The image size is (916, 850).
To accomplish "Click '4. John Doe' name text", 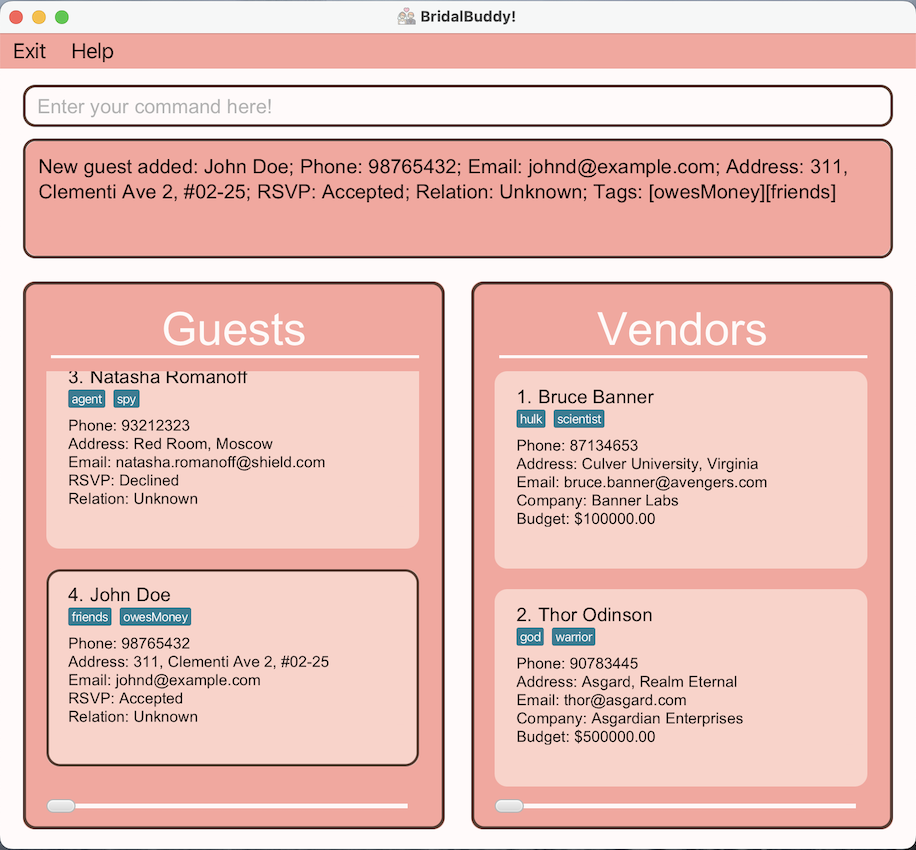I will tap(119, 595).
